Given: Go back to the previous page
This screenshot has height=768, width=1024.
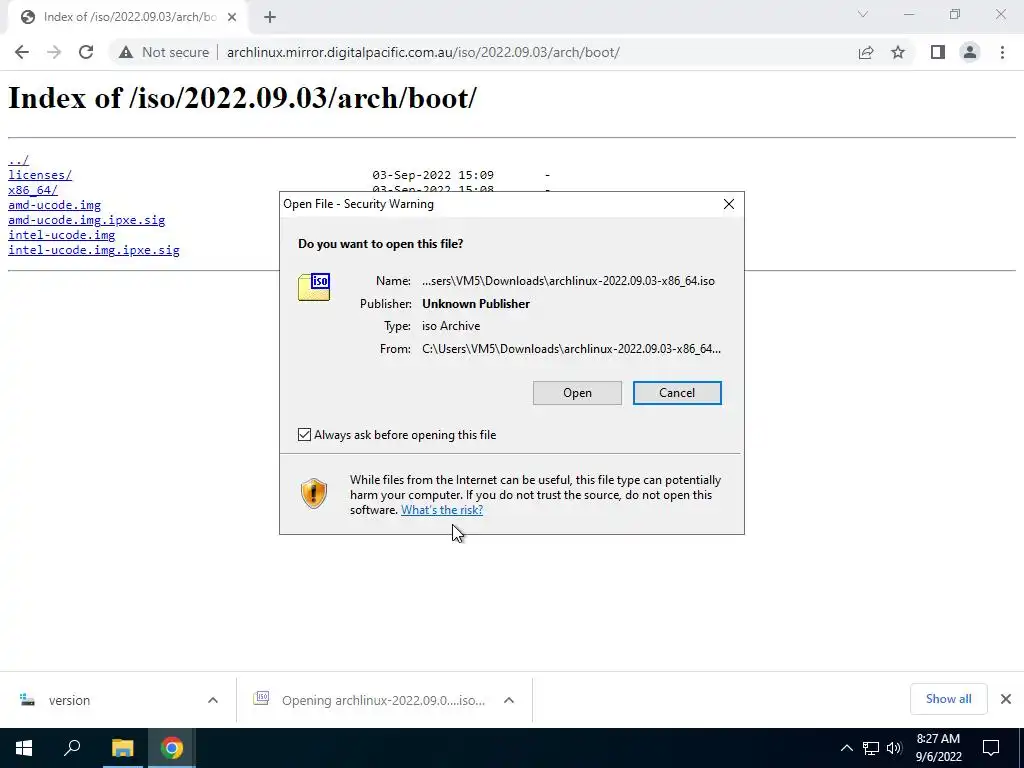Looking at the screenshot, I should [22, 52].
